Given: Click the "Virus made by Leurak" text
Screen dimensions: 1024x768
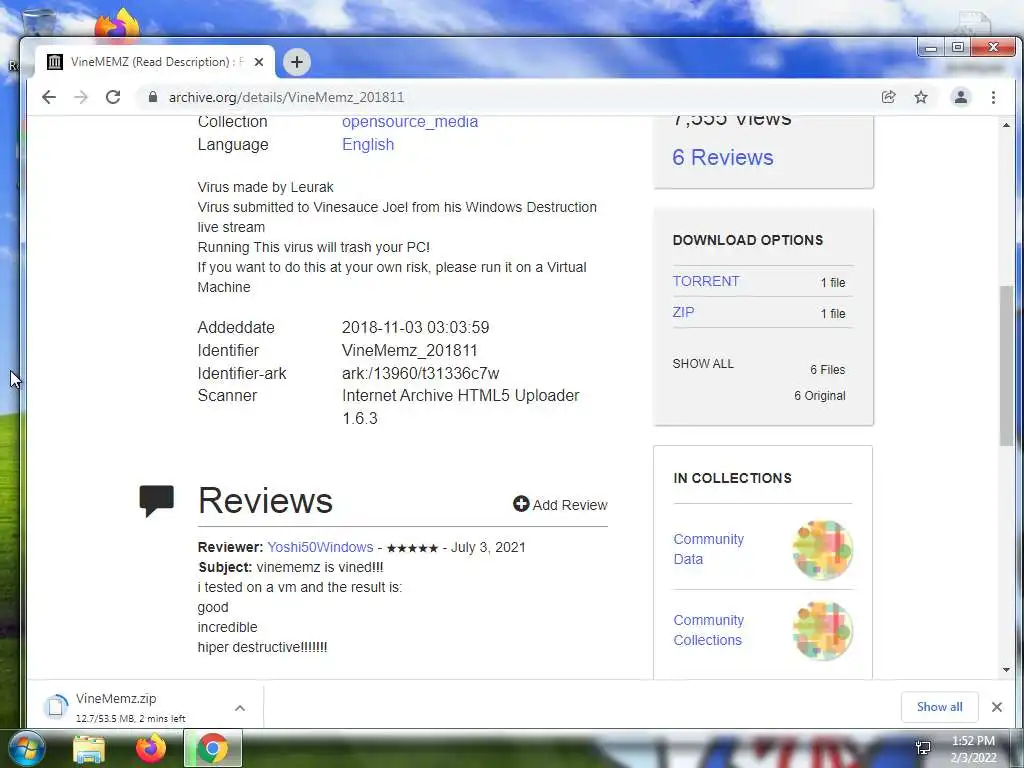Looking at the screenshot, I should click(265, 187).
